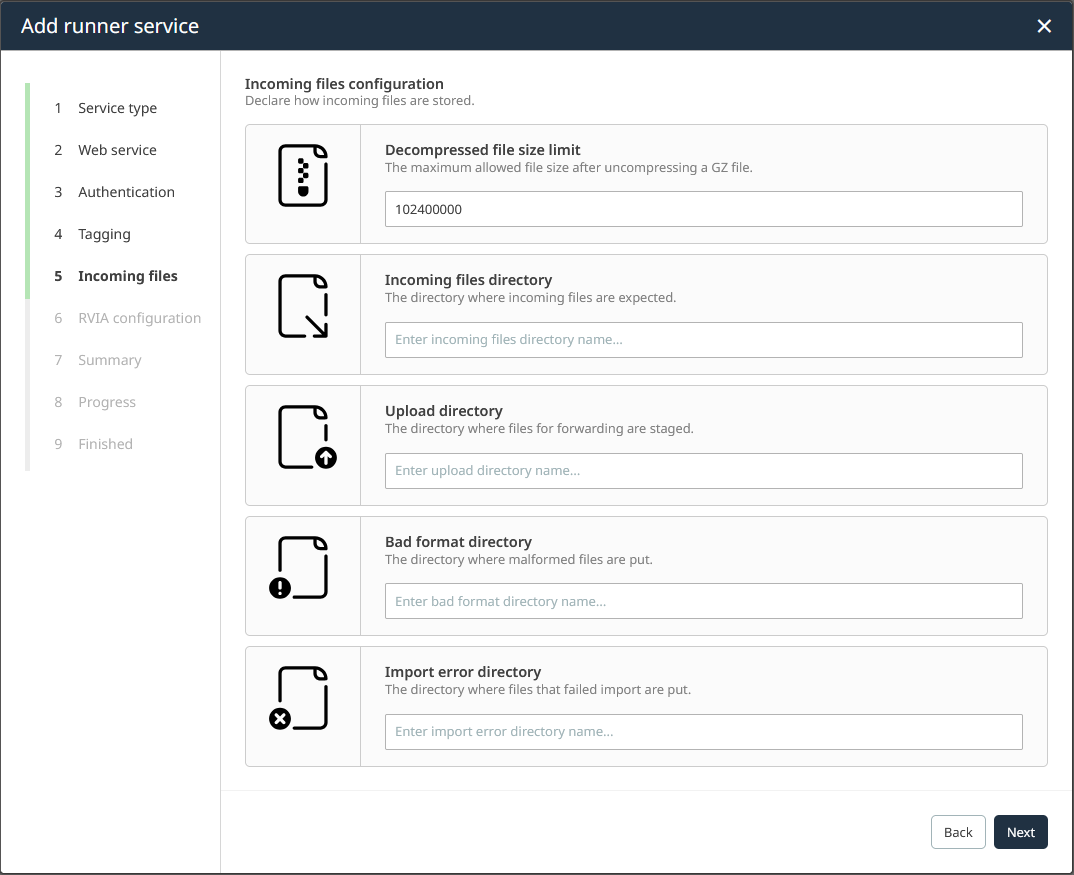Click the import error directory name input
Image resolution: width=1074 pixels, height=875 pixels.
[x=703, y=732]
